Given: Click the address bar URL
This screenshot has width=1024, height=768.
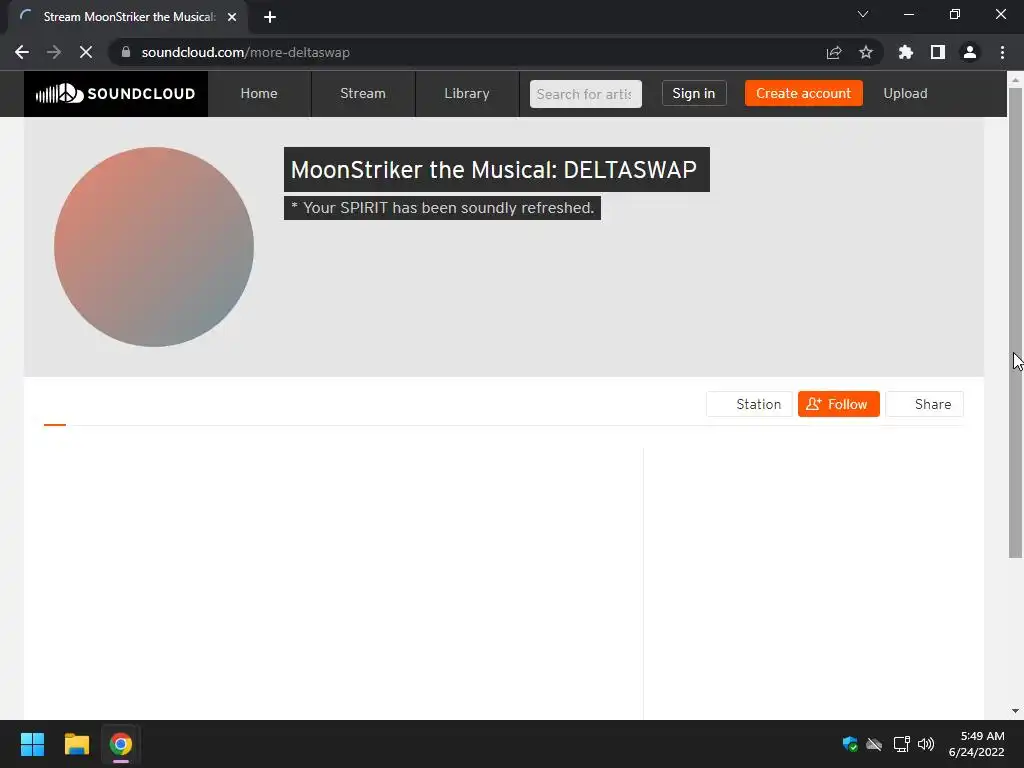Looking at the screenshot, I should (x=246, y=52).
